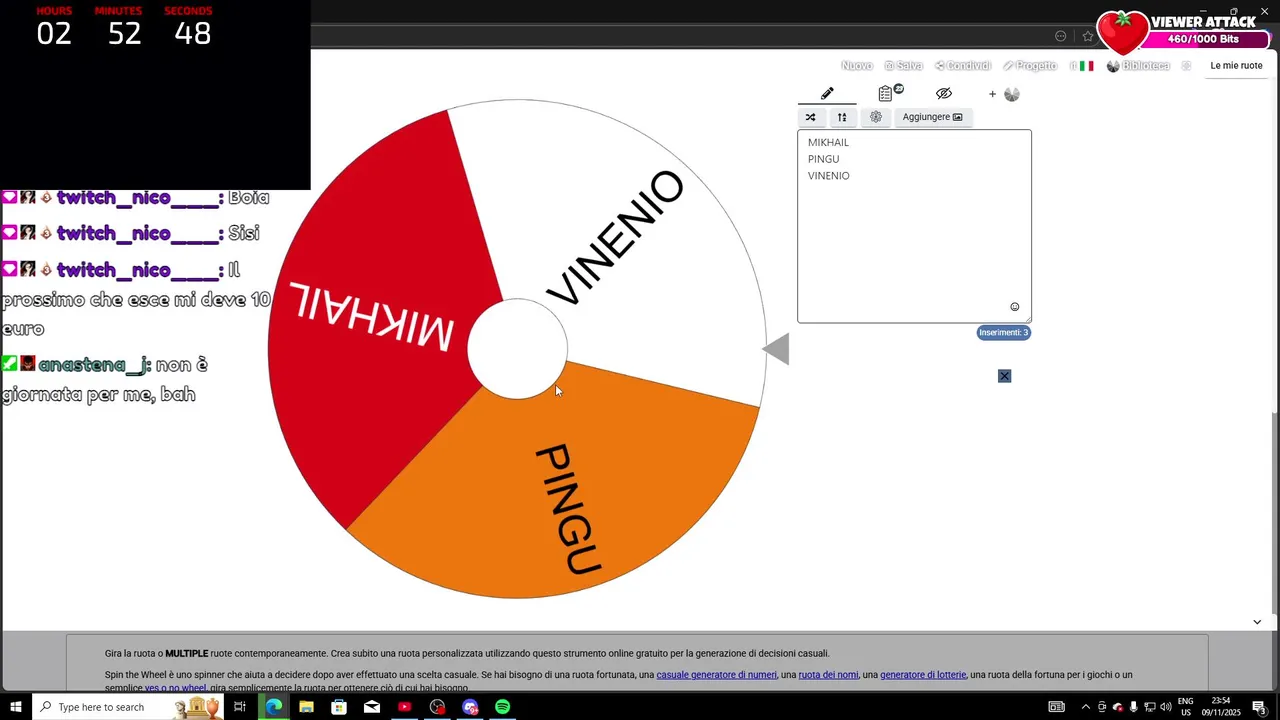Click Salva to save the wheel

[x=903, y=66]
